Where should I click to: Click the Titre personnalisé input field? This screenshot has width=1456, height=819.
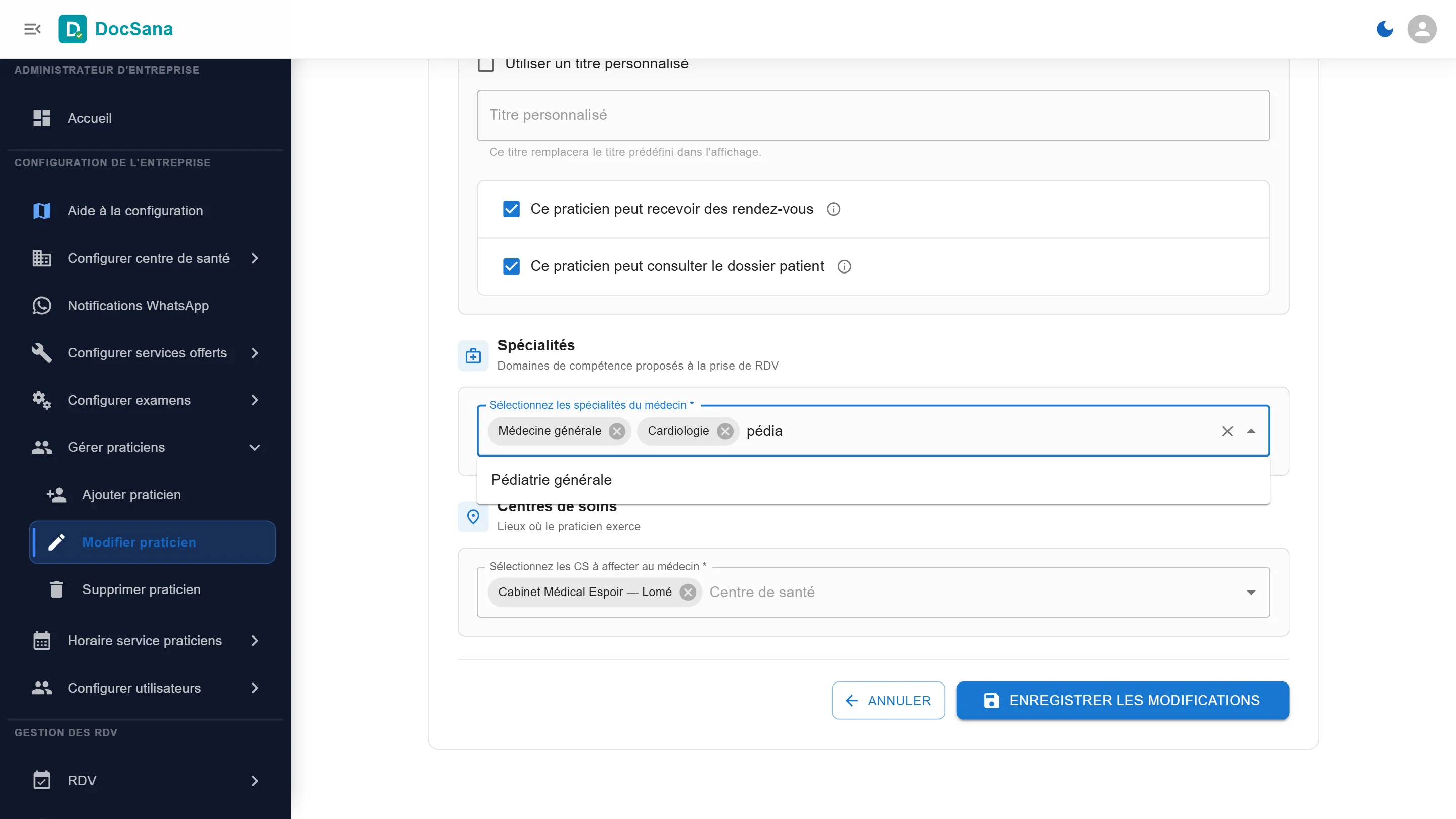(x=873, y=115)
